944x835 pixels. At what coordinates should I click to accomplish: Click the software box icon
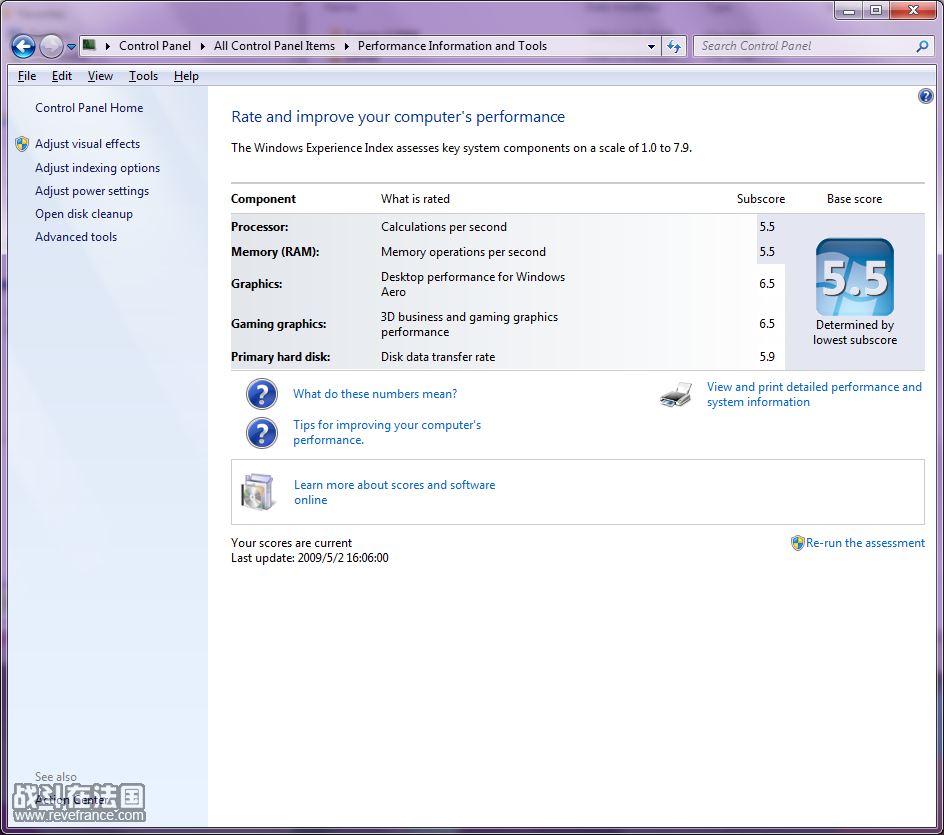258,492
